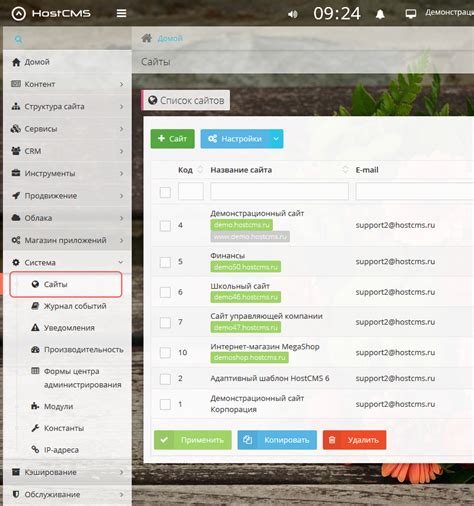474x506 pixels.
Task: Click the home icon in breadcrumb
Action: [146, 38]
